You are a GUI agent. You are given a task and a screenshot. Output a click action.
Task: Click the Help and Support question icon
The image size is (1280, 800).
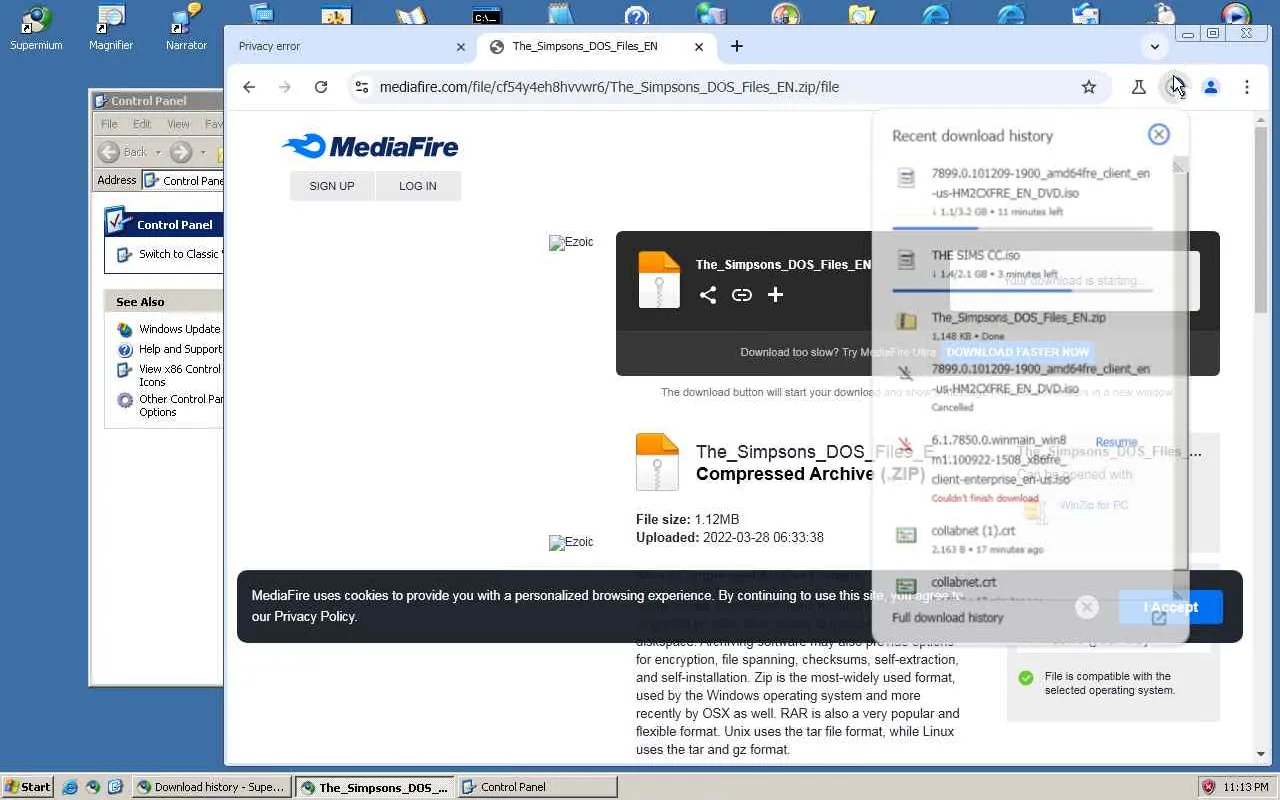click(x=125, y=350)
